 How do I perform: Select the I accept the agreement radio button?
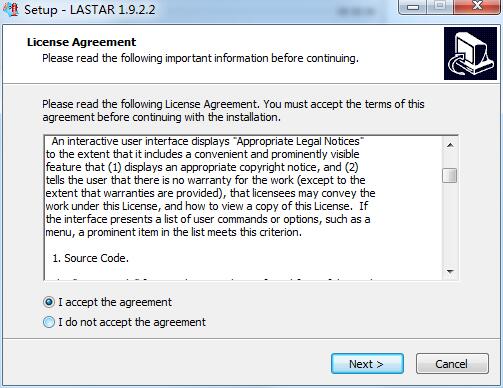click(49, 302)
